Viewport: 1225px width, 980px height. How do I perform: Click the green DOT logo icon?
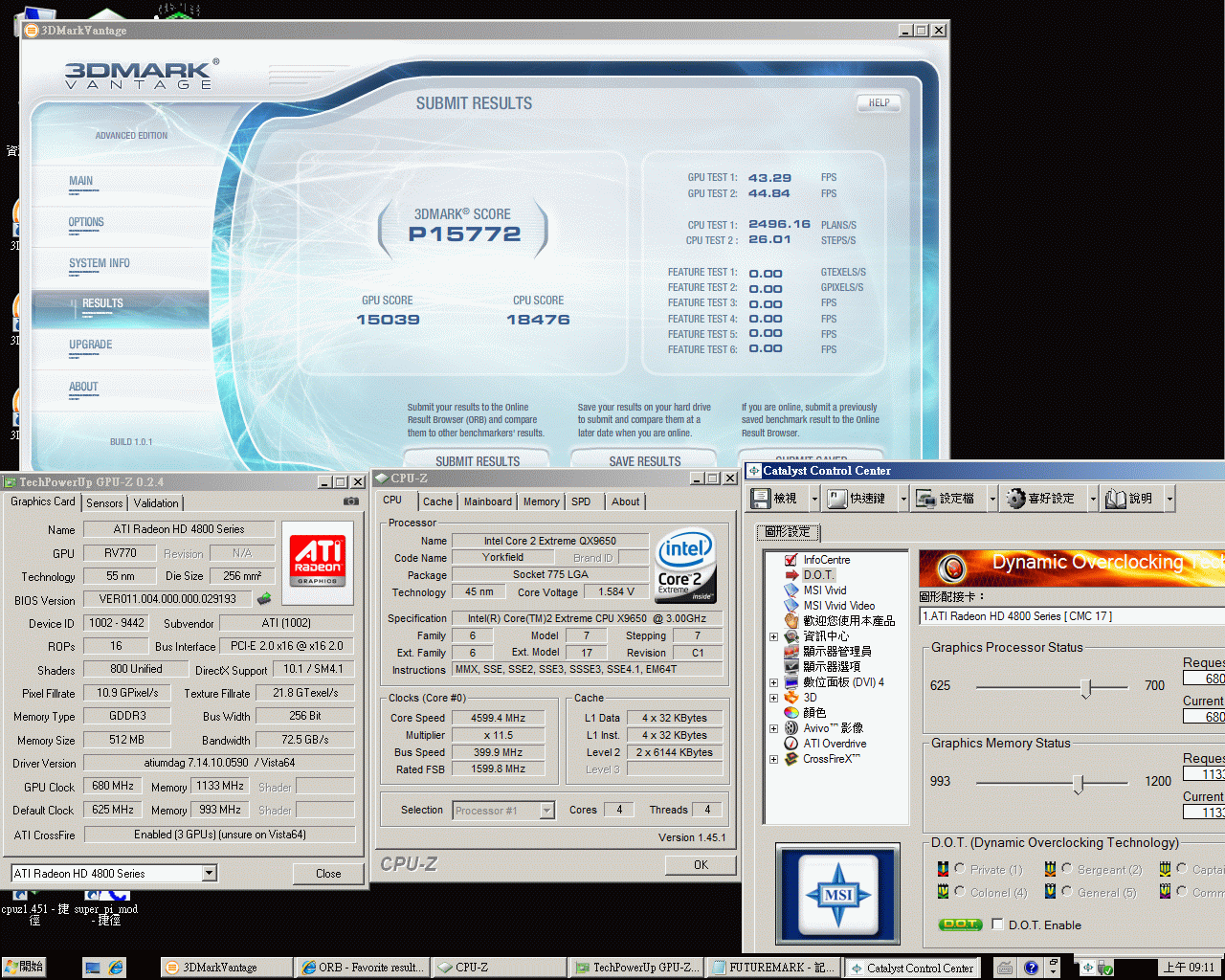(960, 924)
